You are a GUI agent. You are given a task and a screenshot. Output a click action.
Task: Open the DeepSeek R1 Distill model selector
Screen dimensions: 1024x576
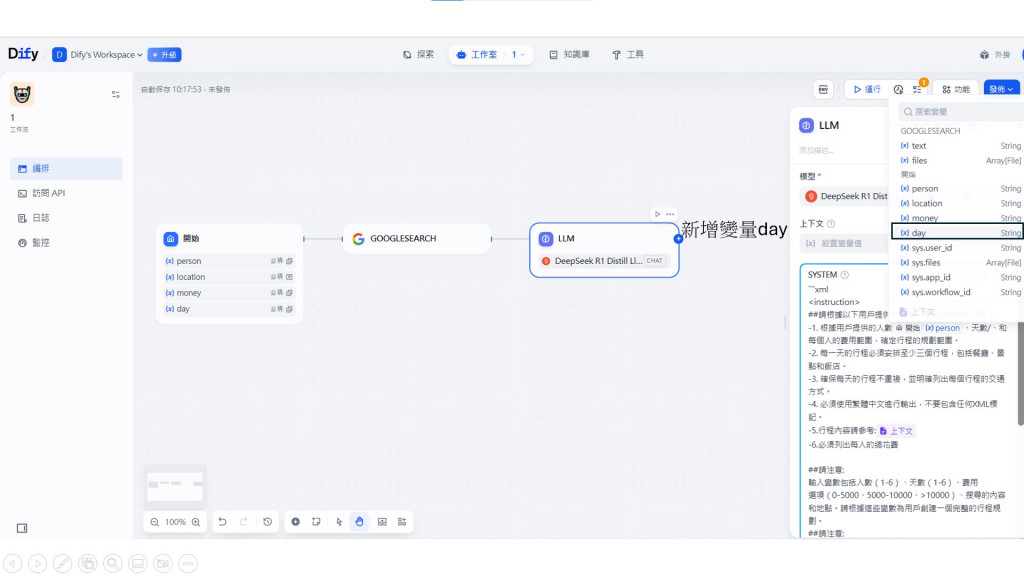[845, 197]
